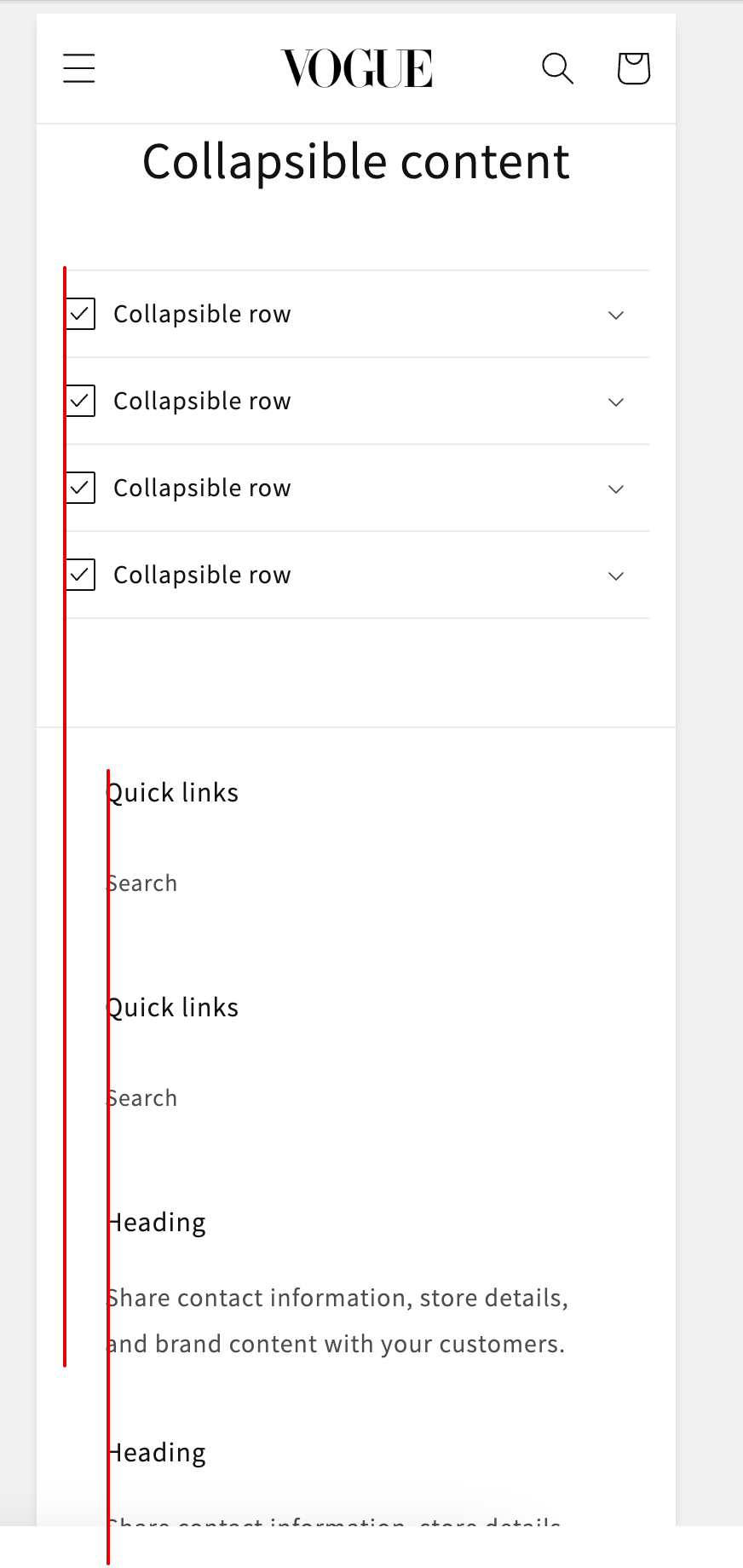Open the shopping cart bag

[x=633, y=68]
